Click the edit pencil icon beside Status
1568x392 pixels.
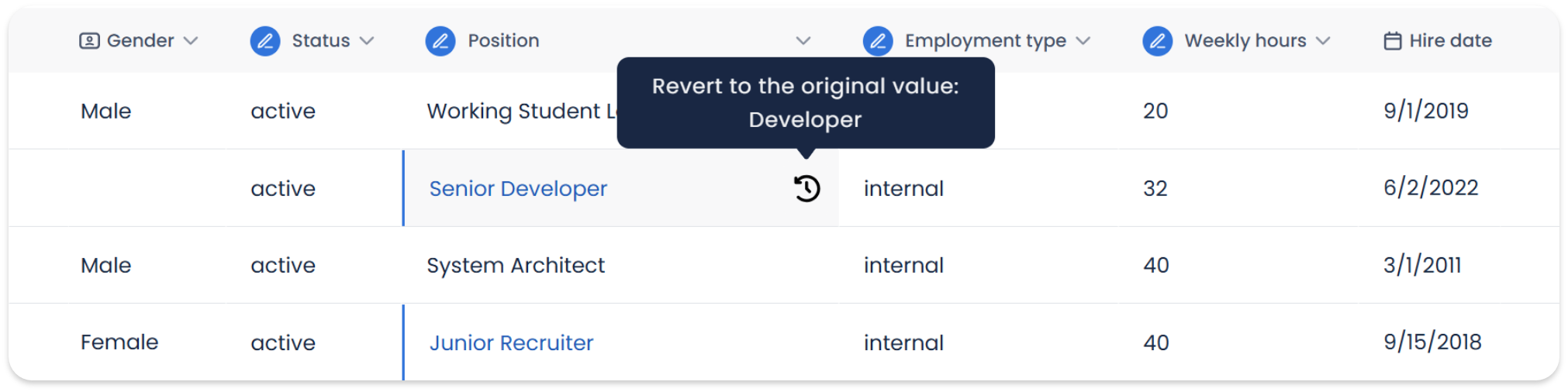pos(265,41)
